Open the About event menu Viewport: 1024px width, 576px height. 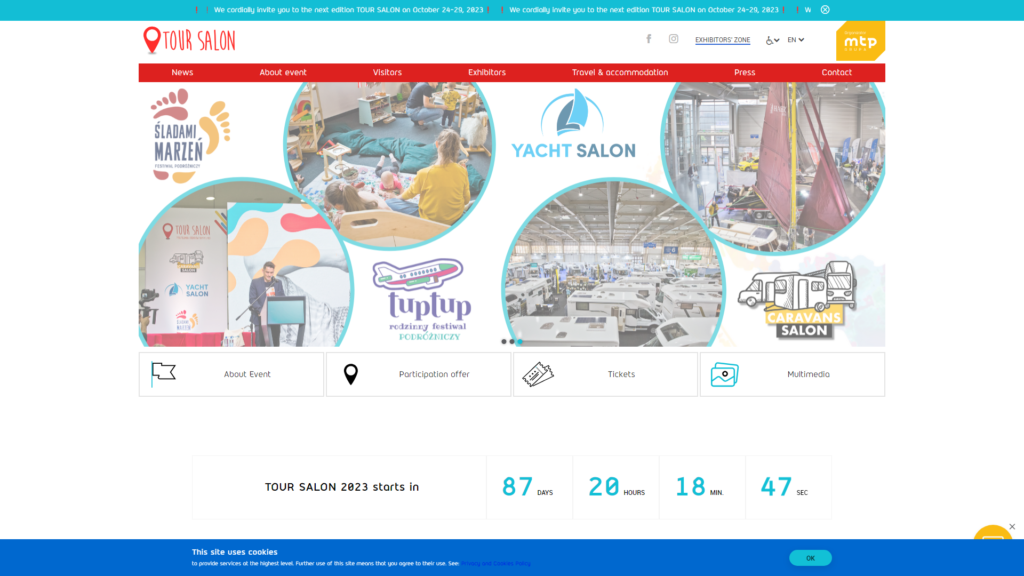(x=283, y=72)
